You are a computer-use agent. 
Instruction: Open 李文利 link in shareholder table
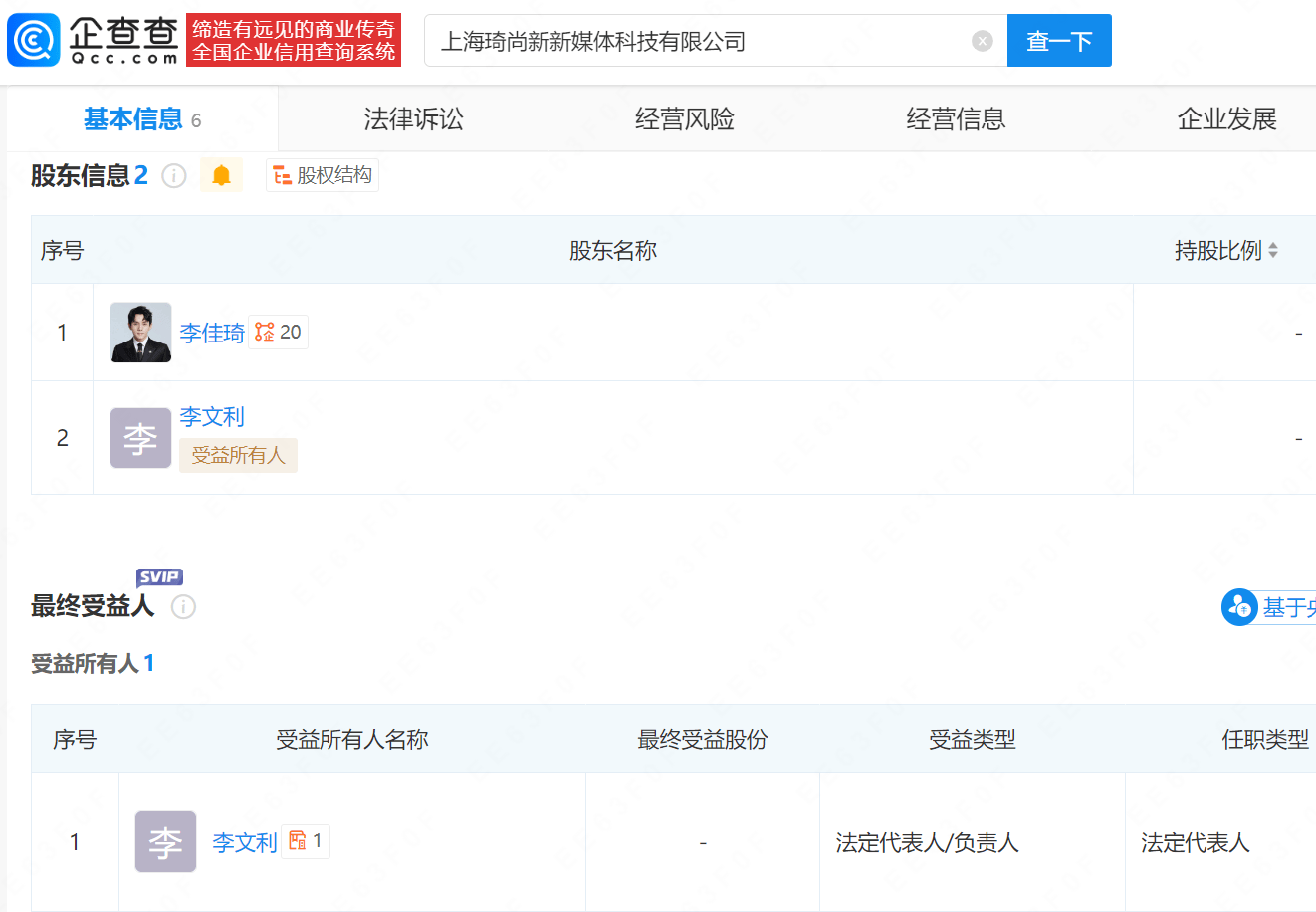[x=212, y=417]
